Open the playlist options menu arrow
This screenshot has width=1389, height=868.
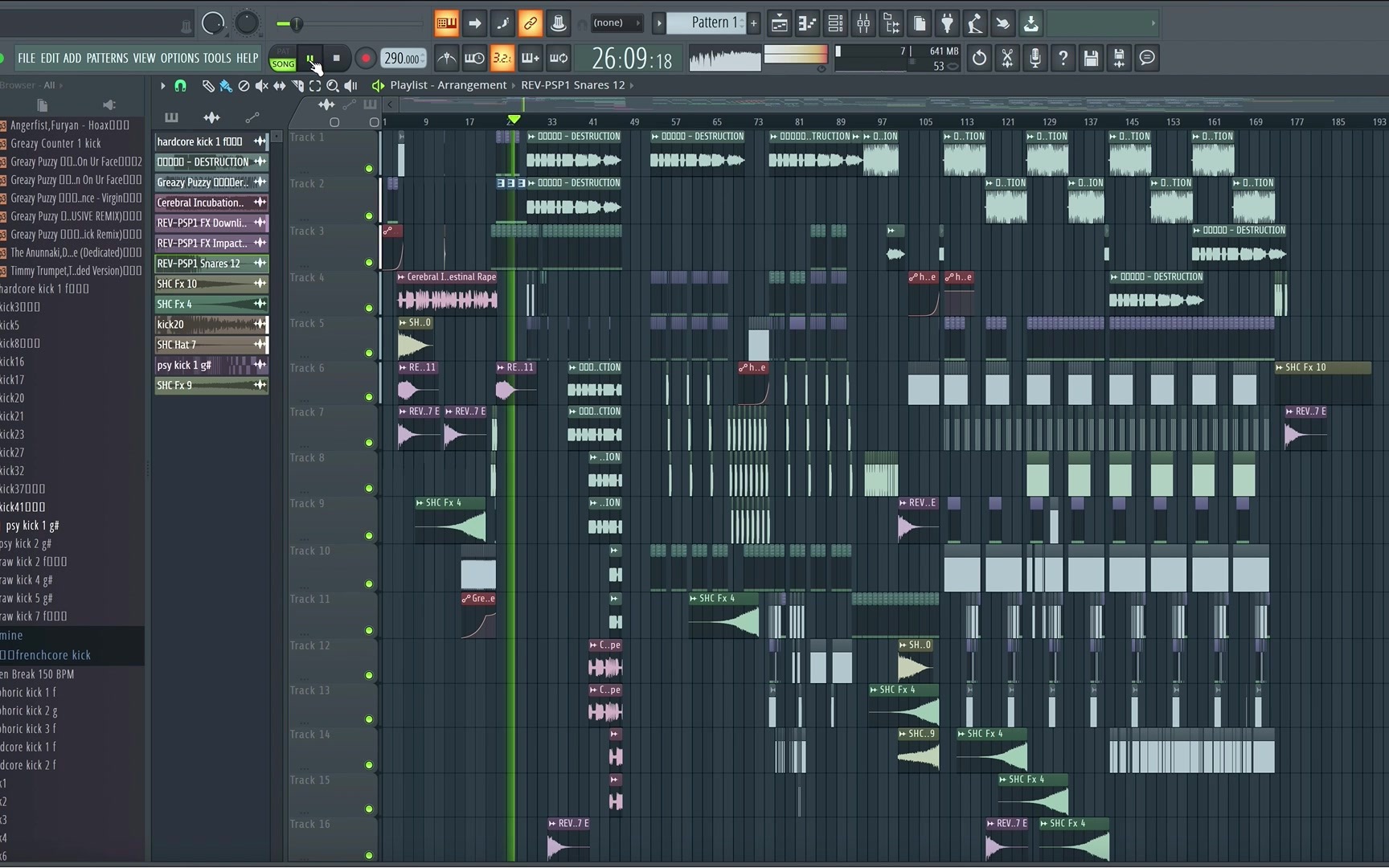point(162,85)
